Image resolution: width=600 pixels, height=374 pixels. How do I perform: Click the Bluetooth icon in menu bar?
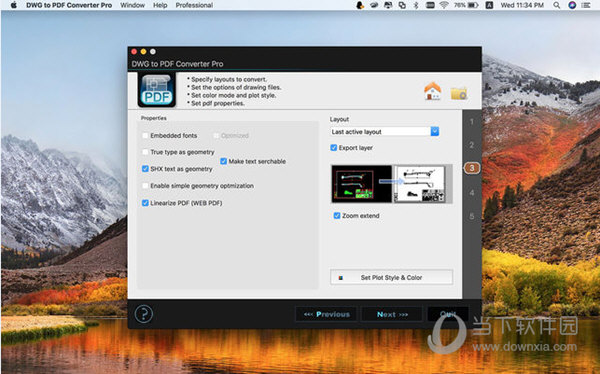pyautogui.click(x=416, y=5)
